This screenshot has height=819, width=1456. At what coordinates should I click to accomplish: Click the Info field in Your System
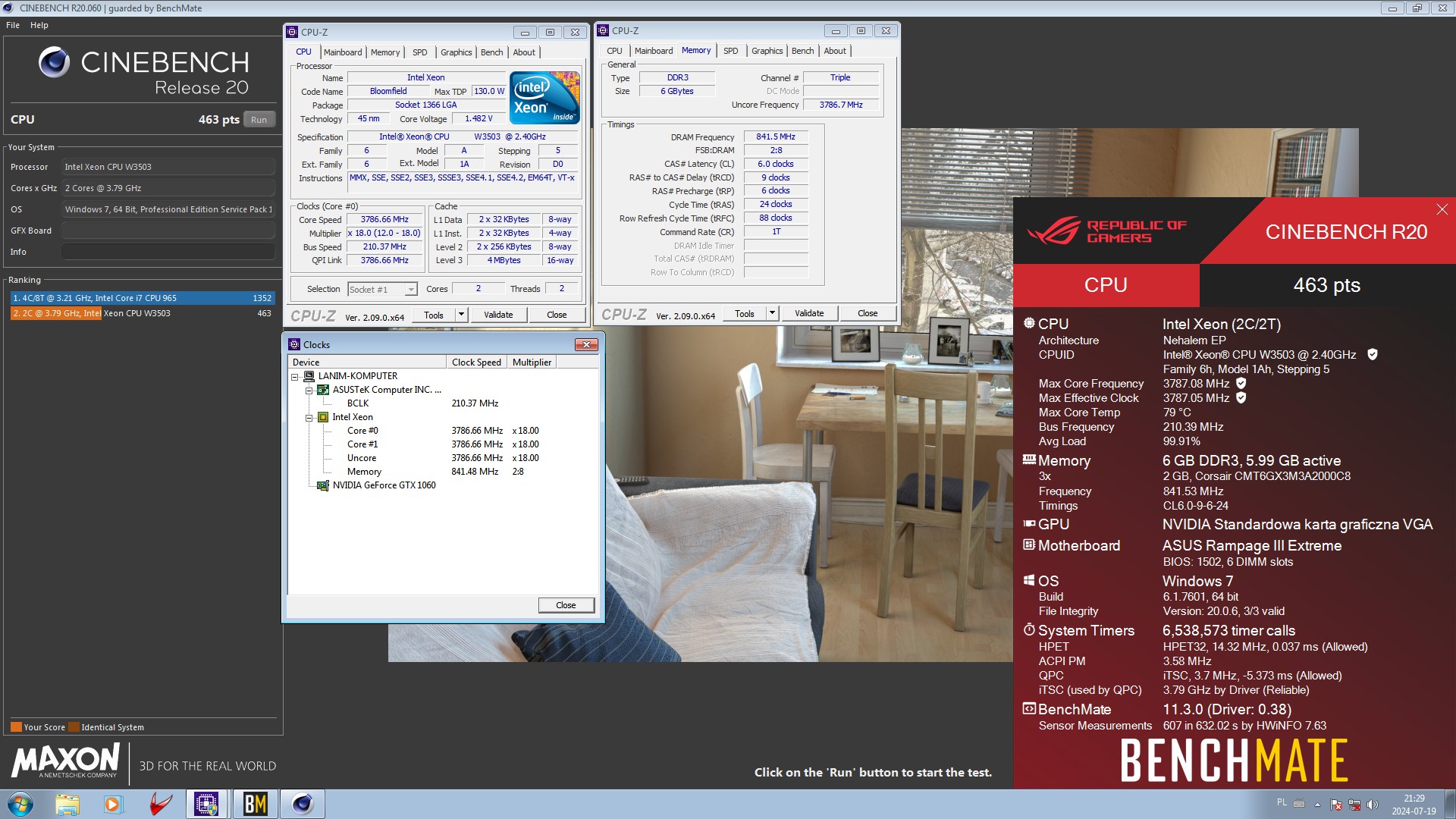coord(168,252)
